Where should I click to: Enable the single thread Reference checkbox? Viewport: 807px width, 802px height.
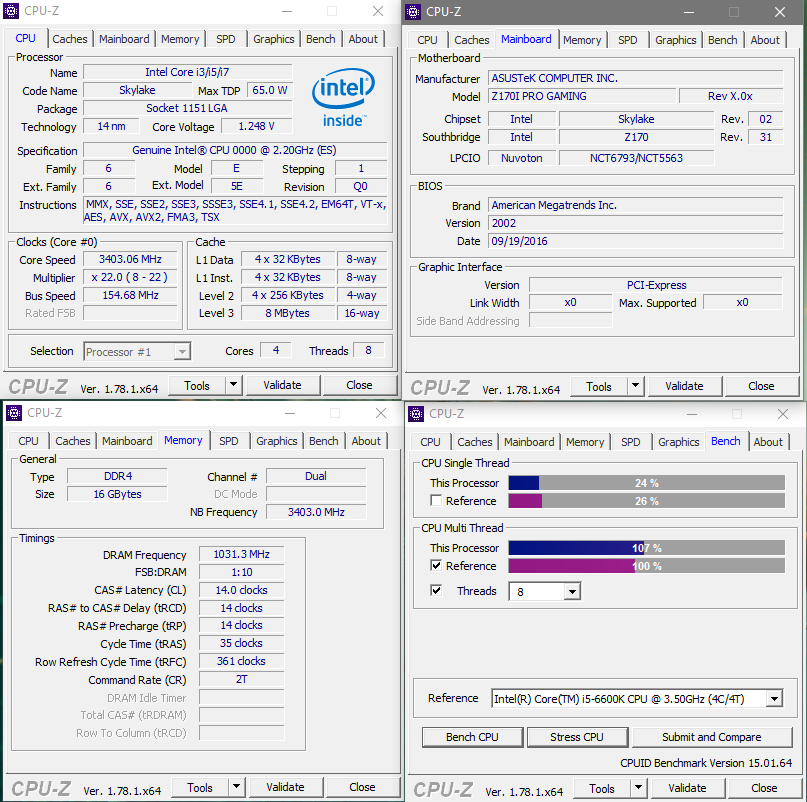(436, 500)
